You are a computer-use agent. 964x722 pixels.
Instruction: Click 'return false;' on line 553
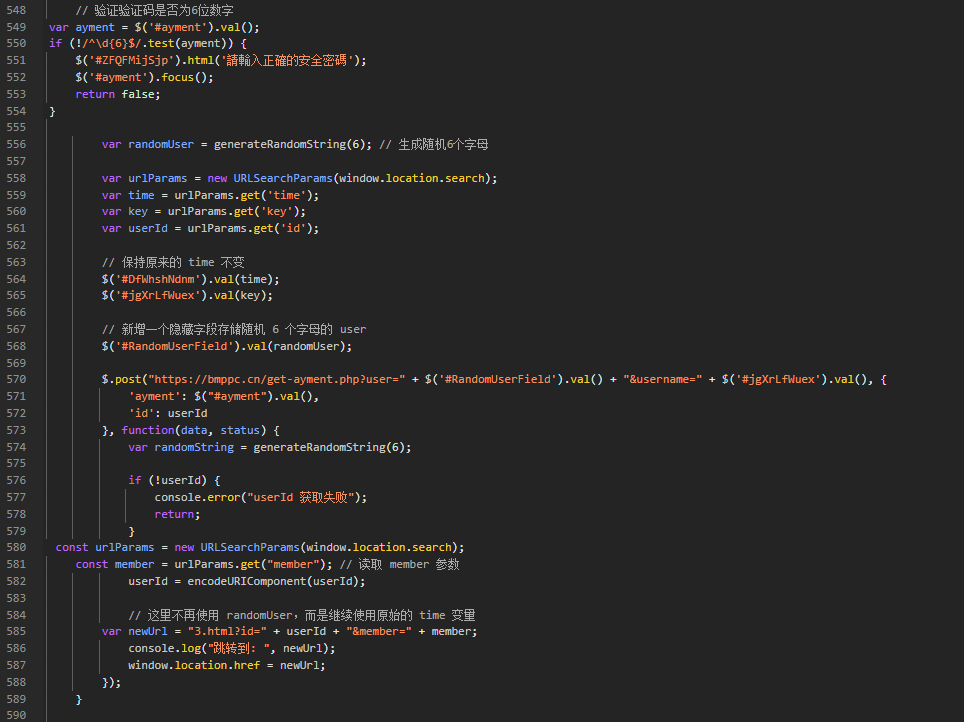coord(117,94)
